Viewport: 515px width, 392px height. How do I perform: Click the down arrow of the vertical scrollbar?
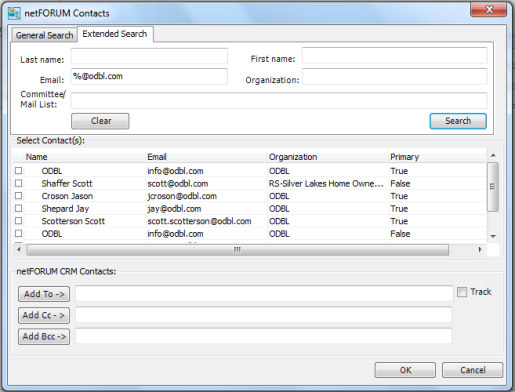click(x=493, y=236)
